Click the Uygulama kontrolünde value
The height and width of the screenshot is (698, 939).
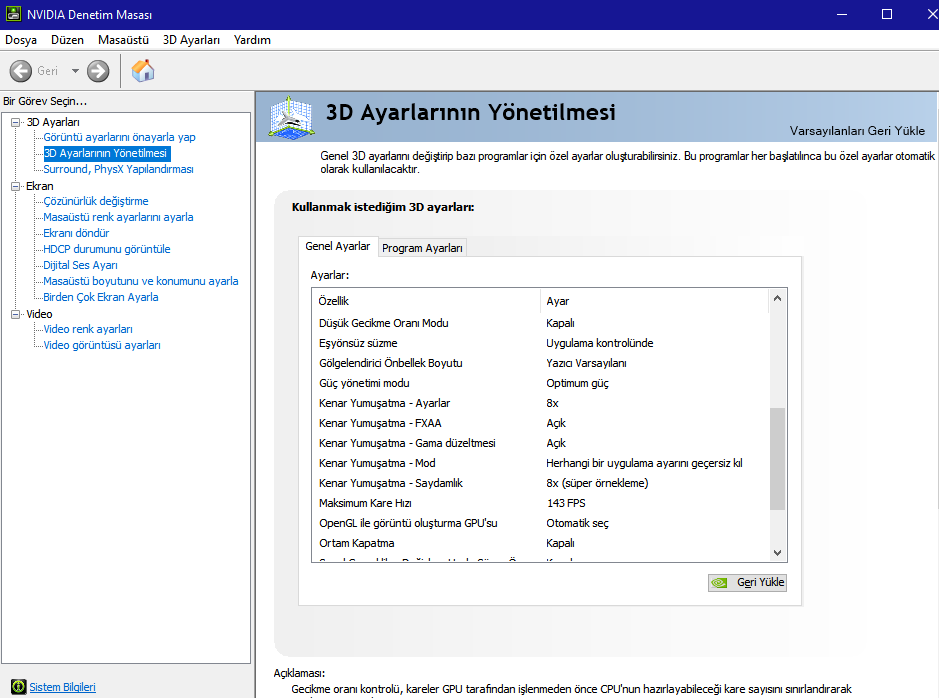tap(599, 343)
